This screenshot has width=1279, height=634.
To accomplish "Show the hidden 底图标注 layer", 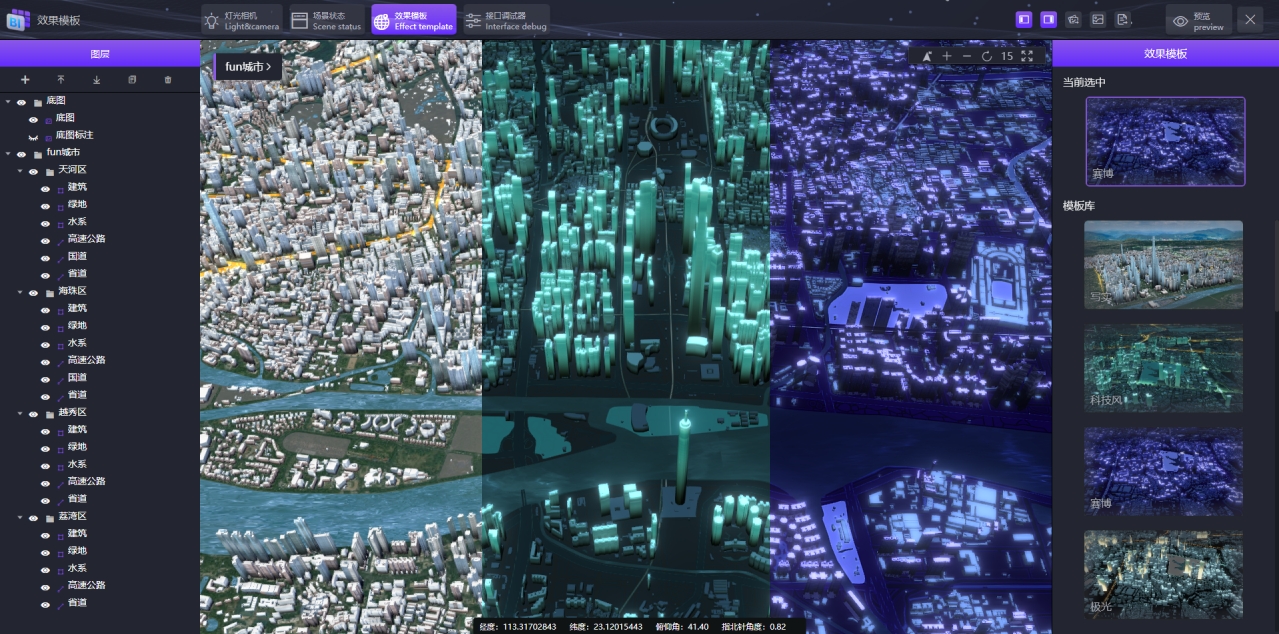I will [33, 135].
